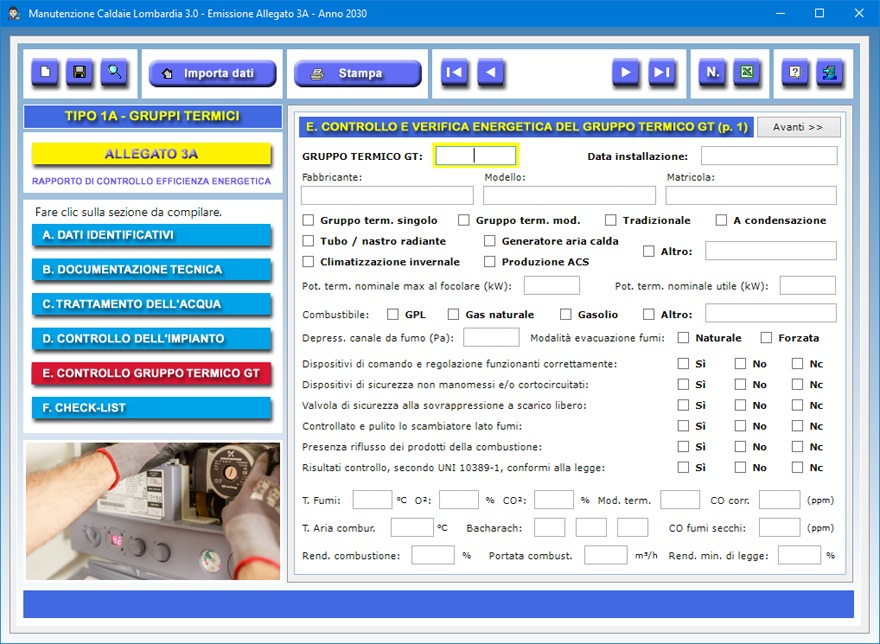
Task: Open section F. Check-List
Action: (152, 408)
